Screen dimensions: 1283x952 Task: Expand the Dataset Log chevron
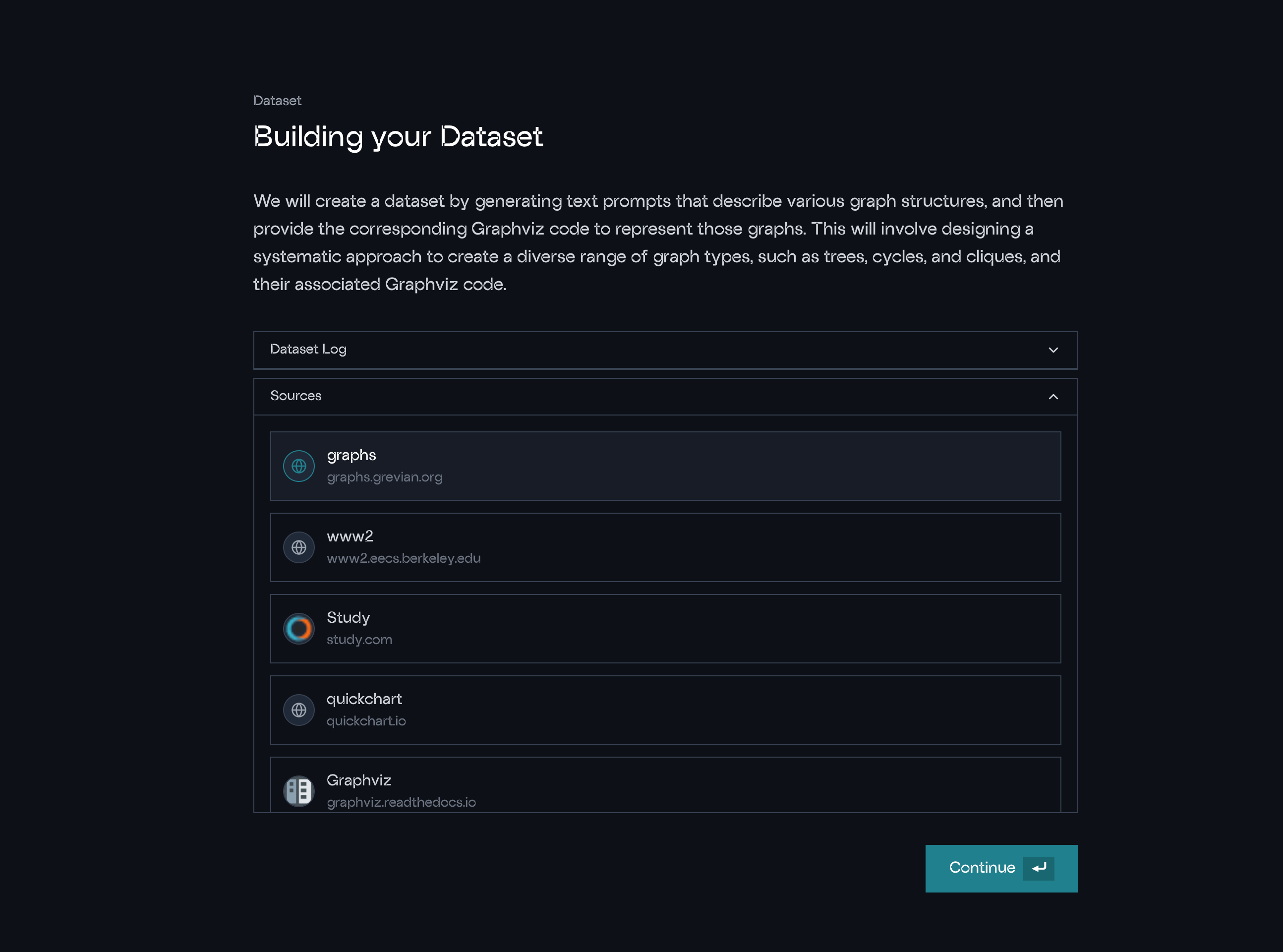[x=1052, y=350]
